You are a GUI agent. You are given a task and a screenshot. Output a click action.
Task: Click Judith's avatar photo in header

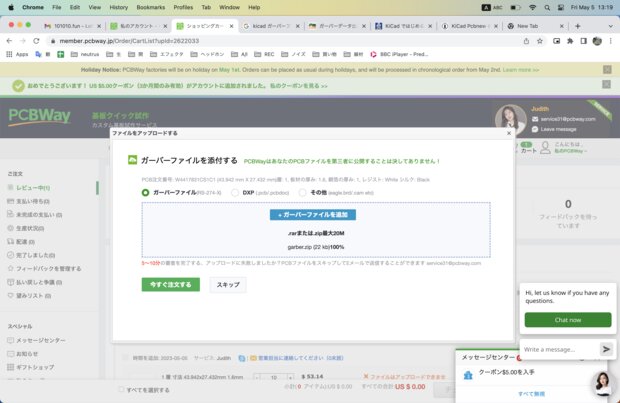tap(510, 119)
